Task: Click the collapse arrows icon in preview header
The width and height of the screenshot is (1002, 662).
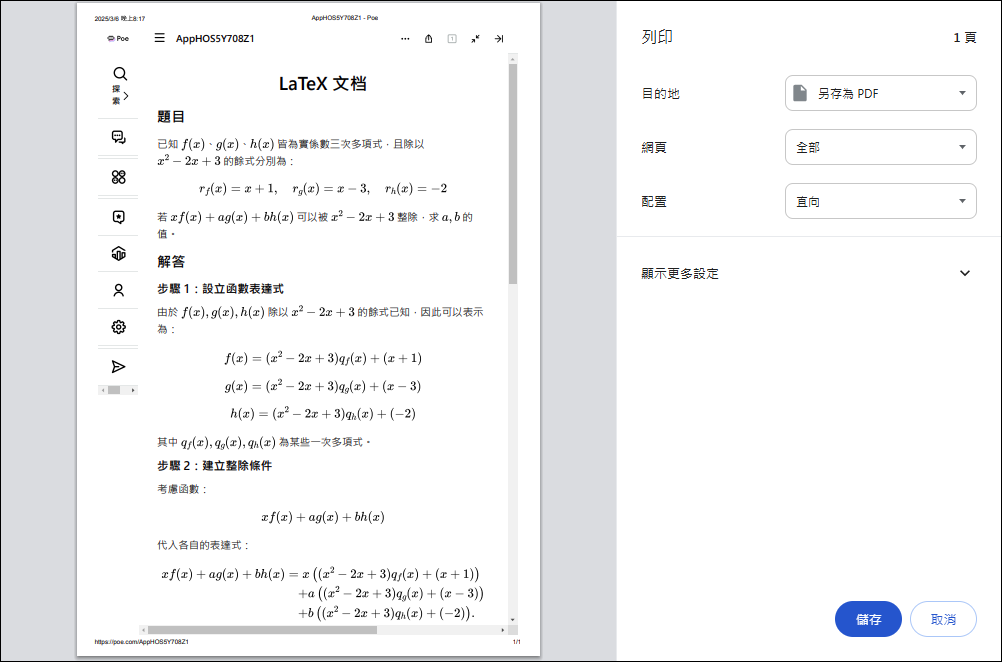Action: pos(475,39)
